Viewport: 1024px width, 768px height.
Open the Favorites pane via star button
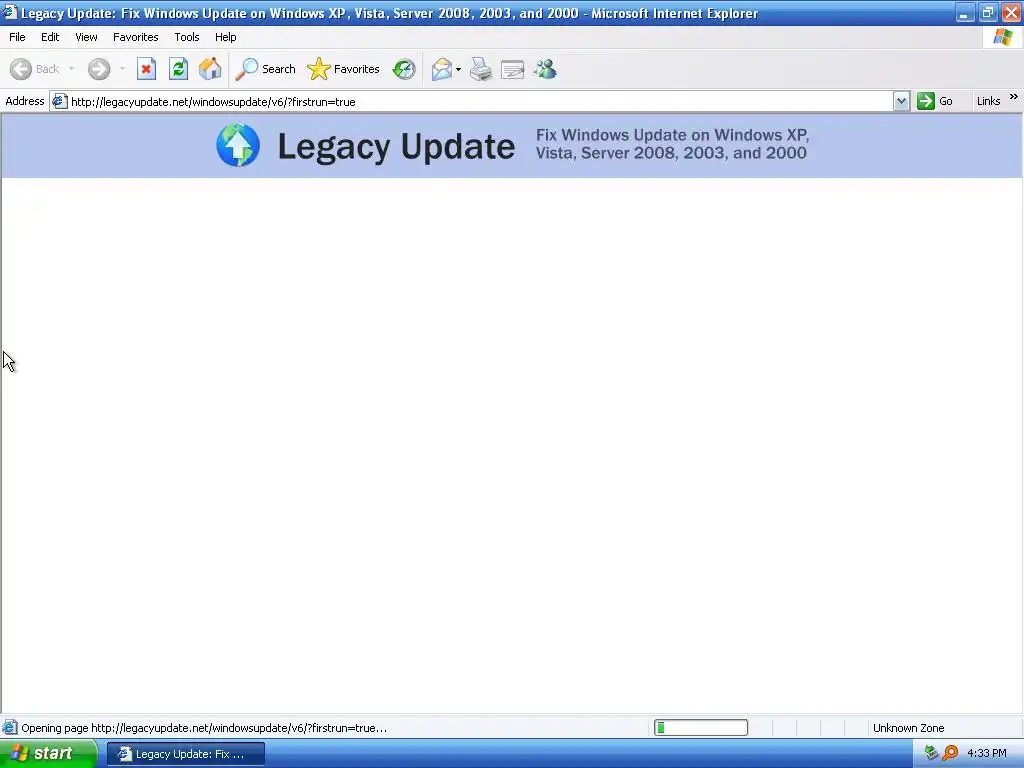coord(344,69)
